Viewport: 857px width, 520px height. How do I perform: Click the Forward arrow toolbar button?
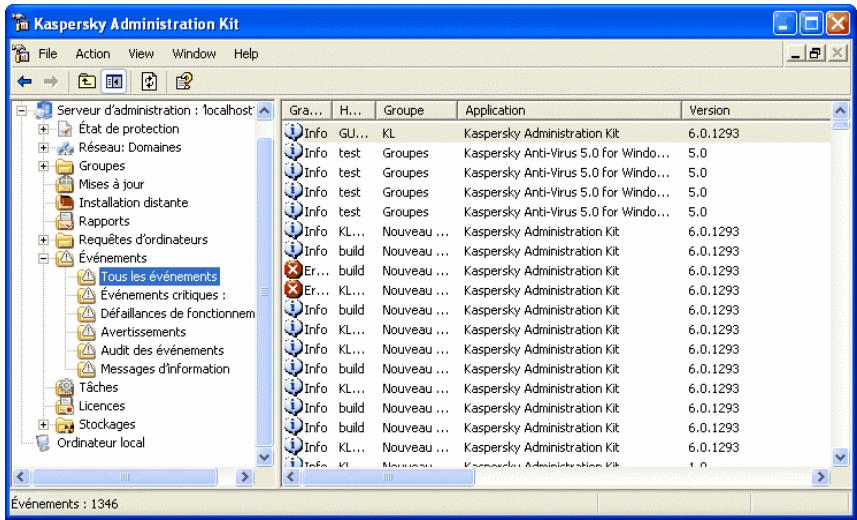(51, 82)
